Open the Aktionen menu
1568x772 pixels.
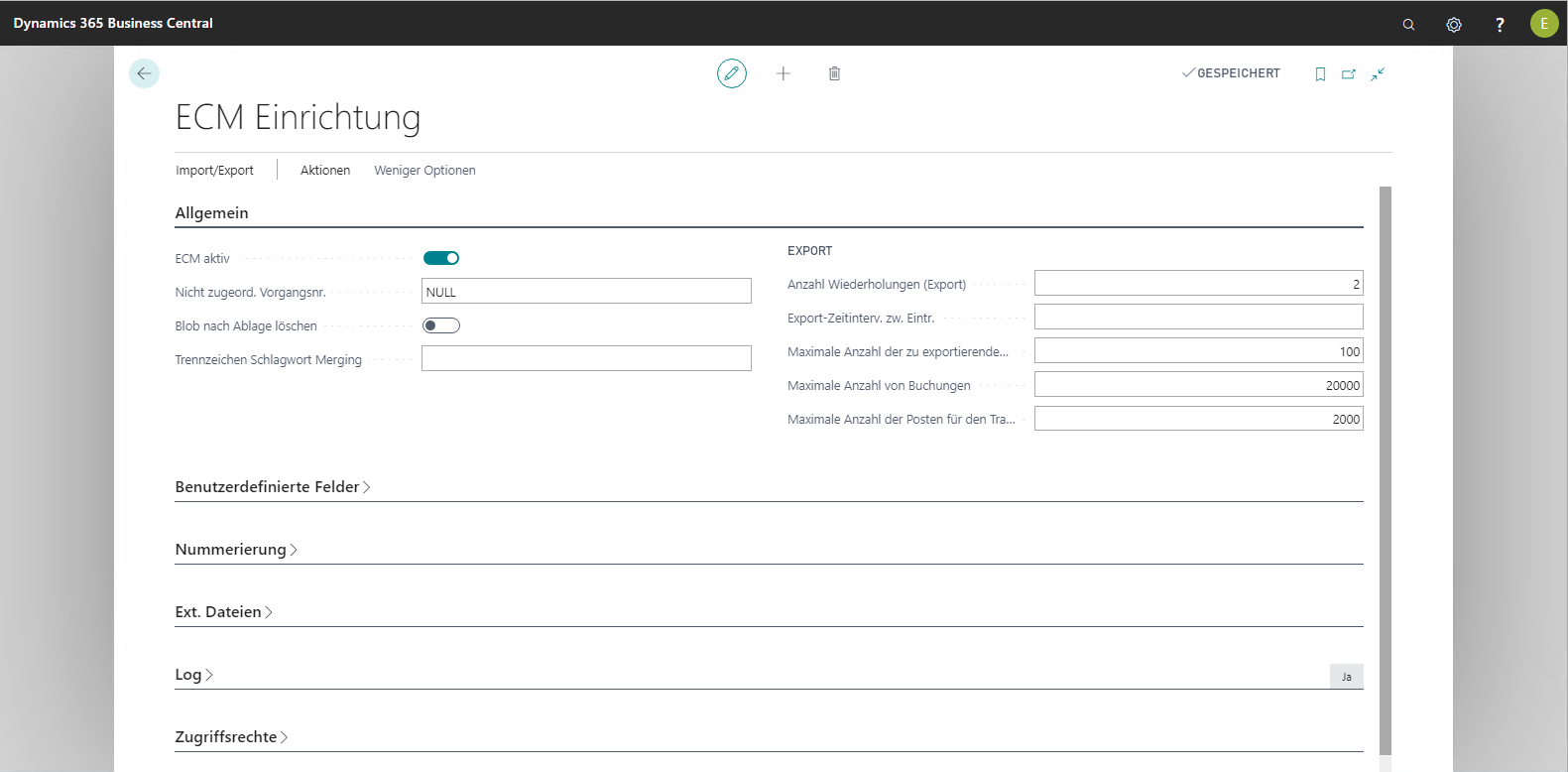[325, 171]
